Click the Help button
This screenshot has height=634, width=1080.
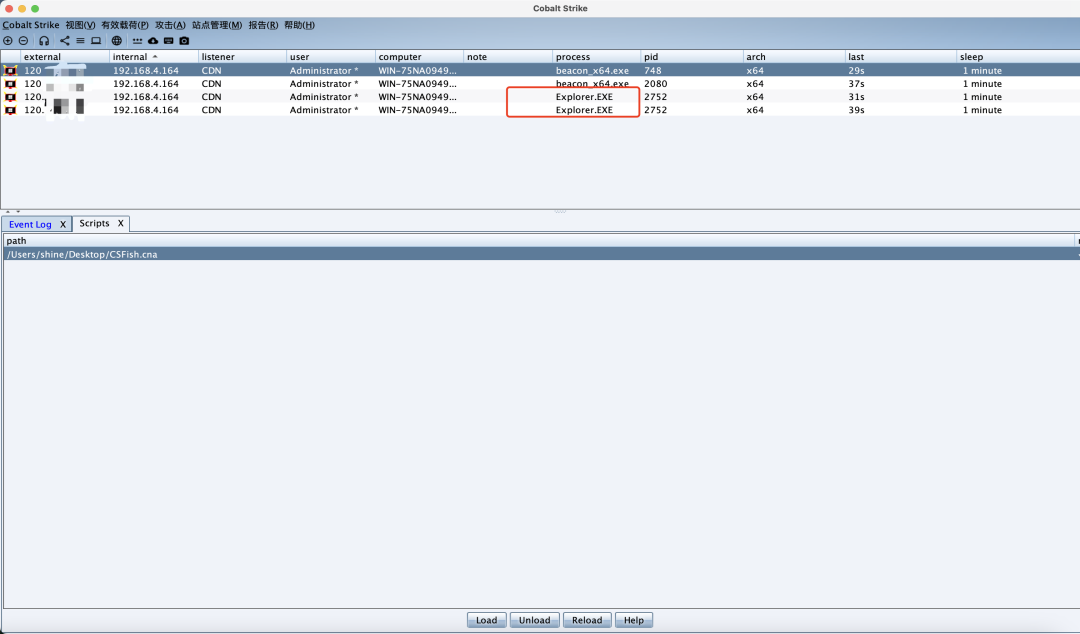634,620
